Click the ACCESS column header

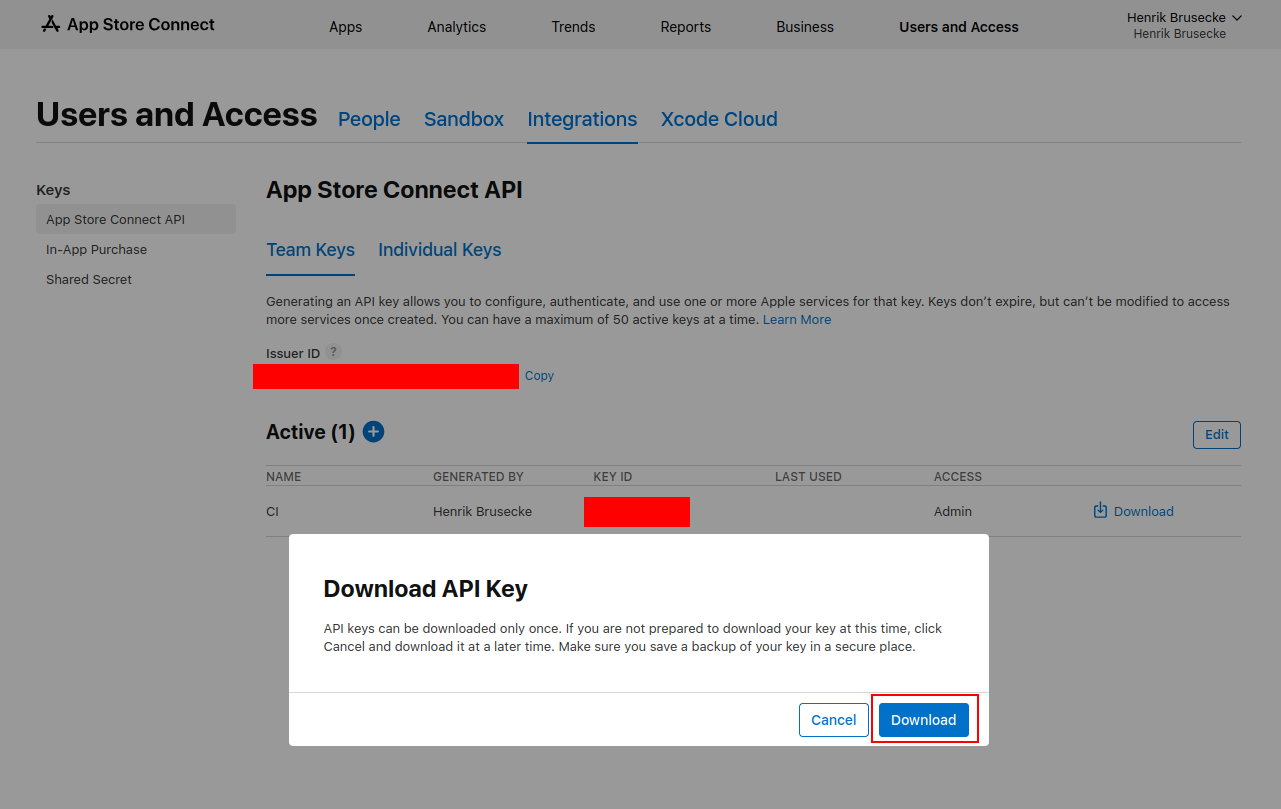click(958, 477)
